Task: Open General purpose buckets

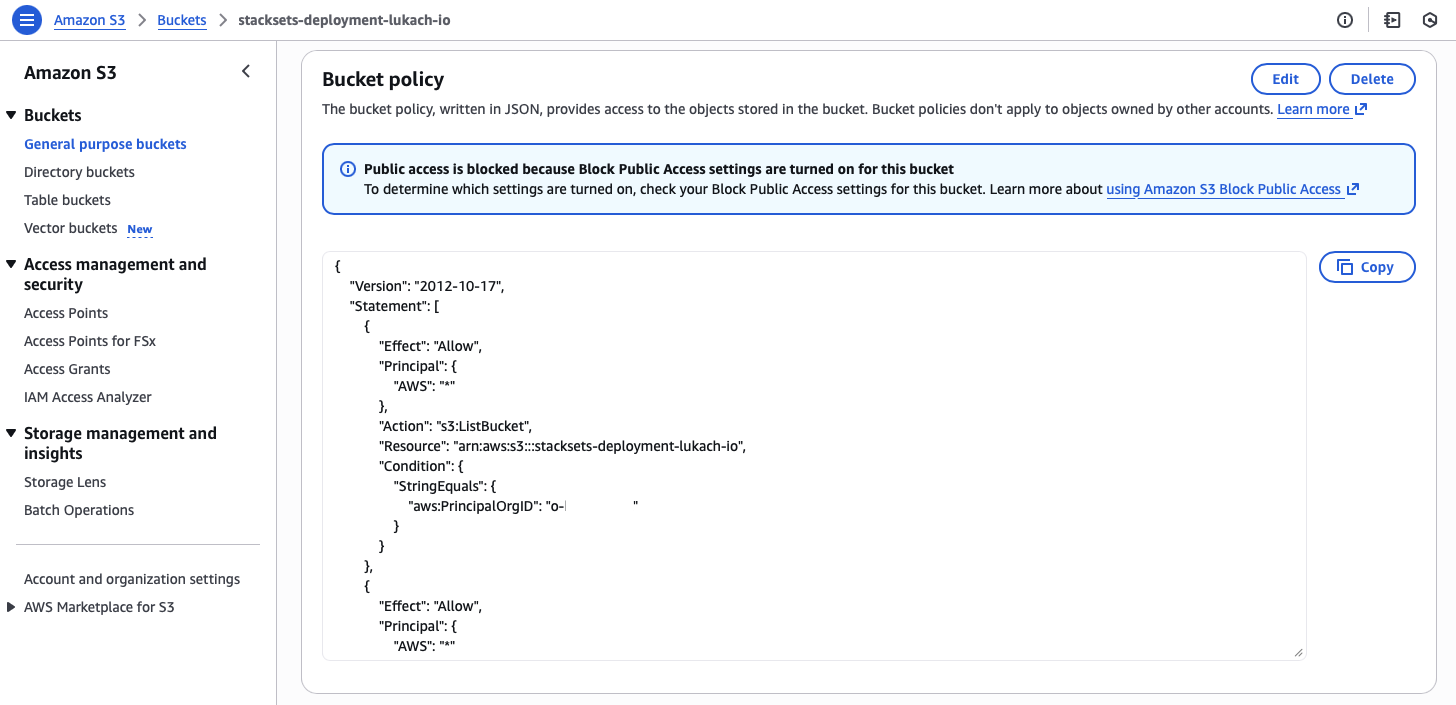Action: click(105, 144)
